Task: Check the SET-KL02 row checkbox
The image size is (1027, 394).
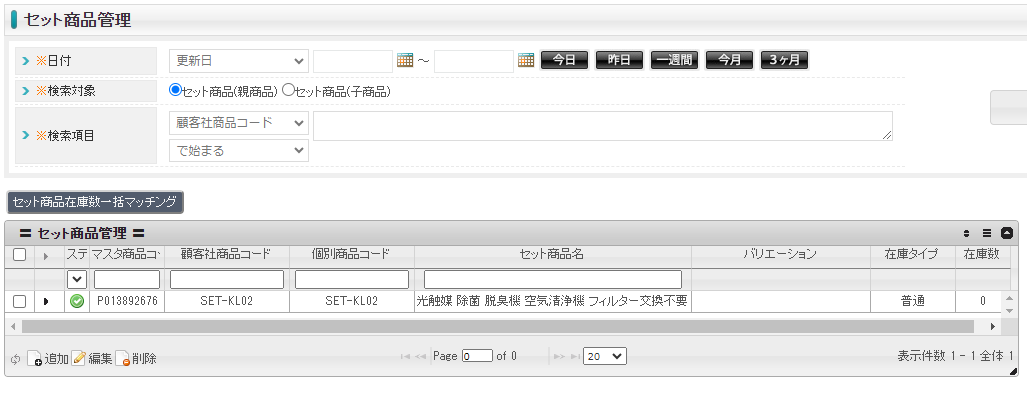Action: point(20,302)
